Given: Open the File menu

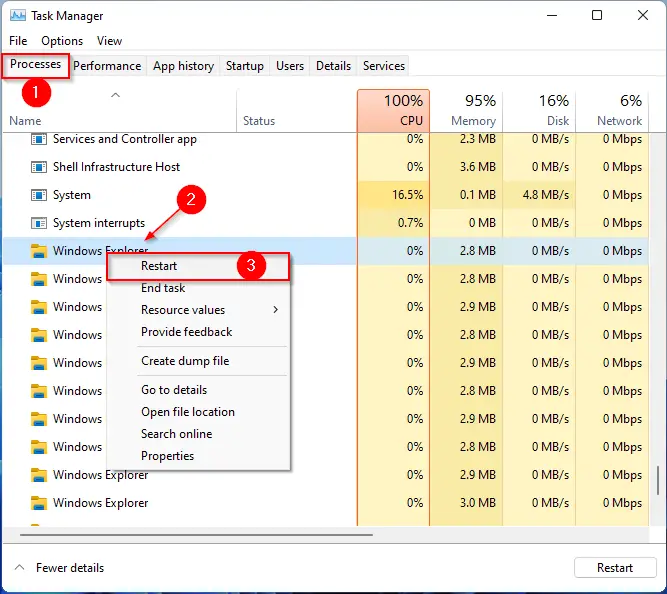Looking at the screenshot, I should tap(18, 41).
